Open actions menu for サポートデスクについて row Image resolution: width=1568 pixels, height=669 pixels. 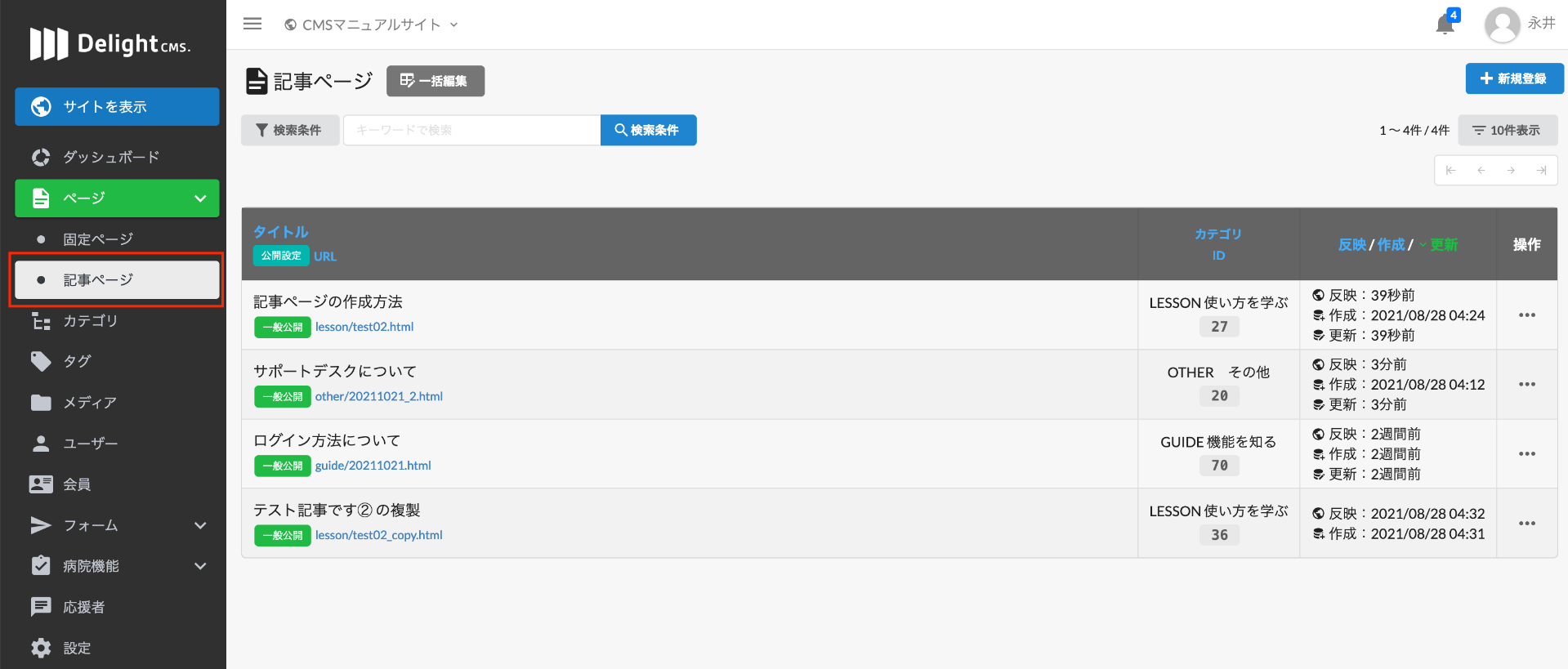tap(1526, 384)
